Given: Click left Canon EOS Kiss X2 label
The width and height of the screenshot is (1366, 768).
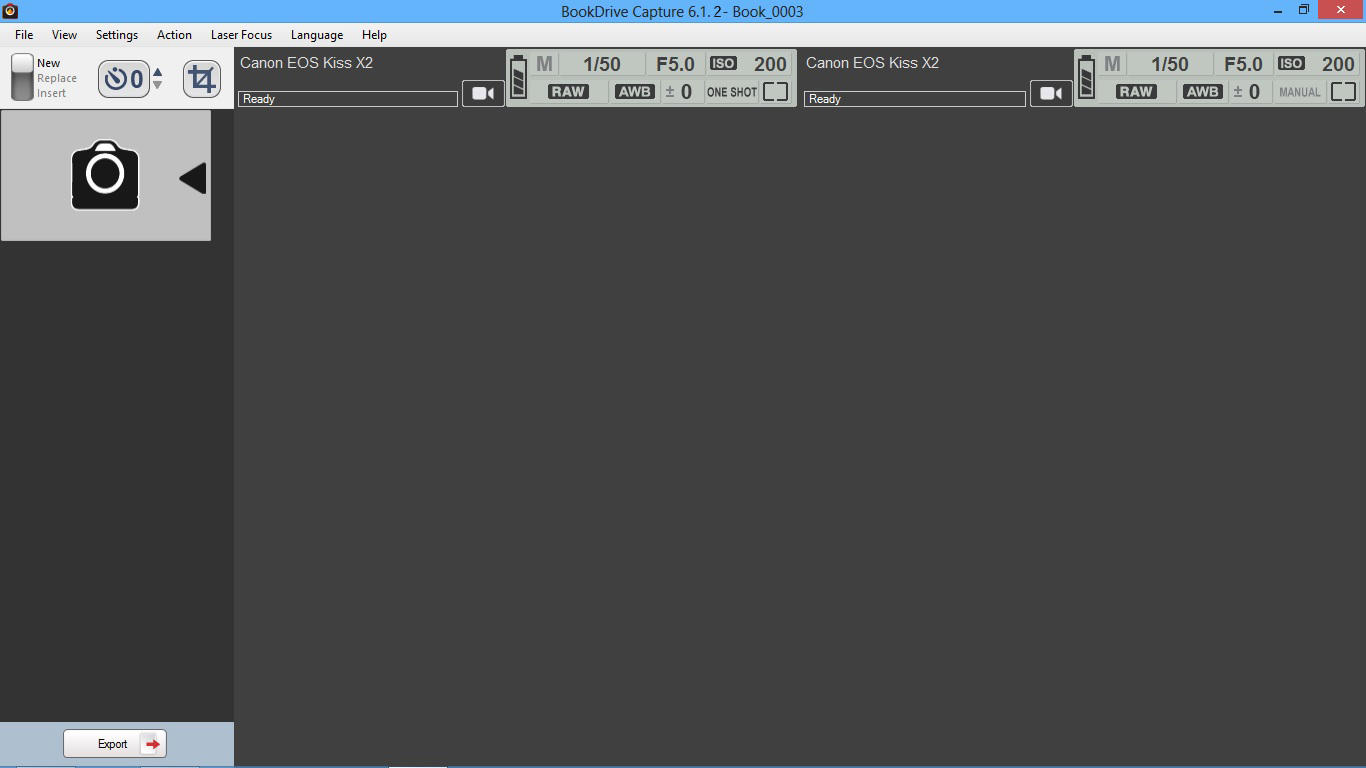Looking at the screenshot, I should click(x=306, y=63).
